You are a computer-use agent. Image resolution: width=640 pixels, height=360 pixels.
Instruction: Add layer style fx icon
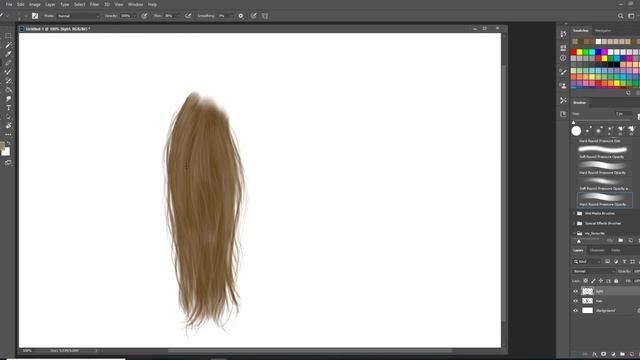pos(594,354)
